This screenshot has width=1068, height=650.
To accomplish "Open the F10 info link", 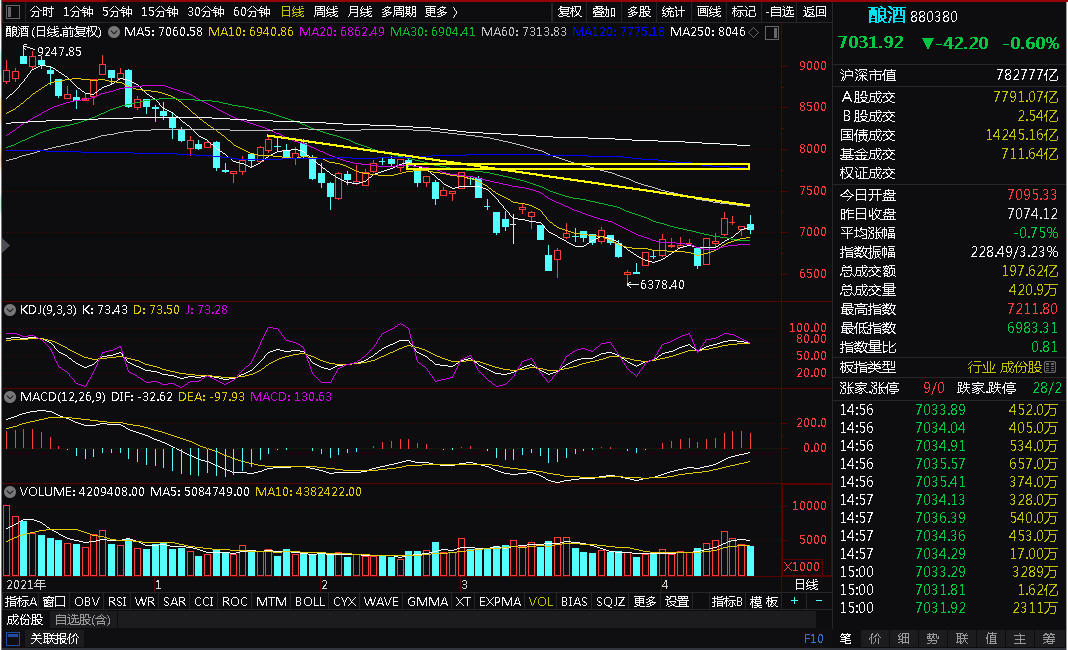I will 813,638.
